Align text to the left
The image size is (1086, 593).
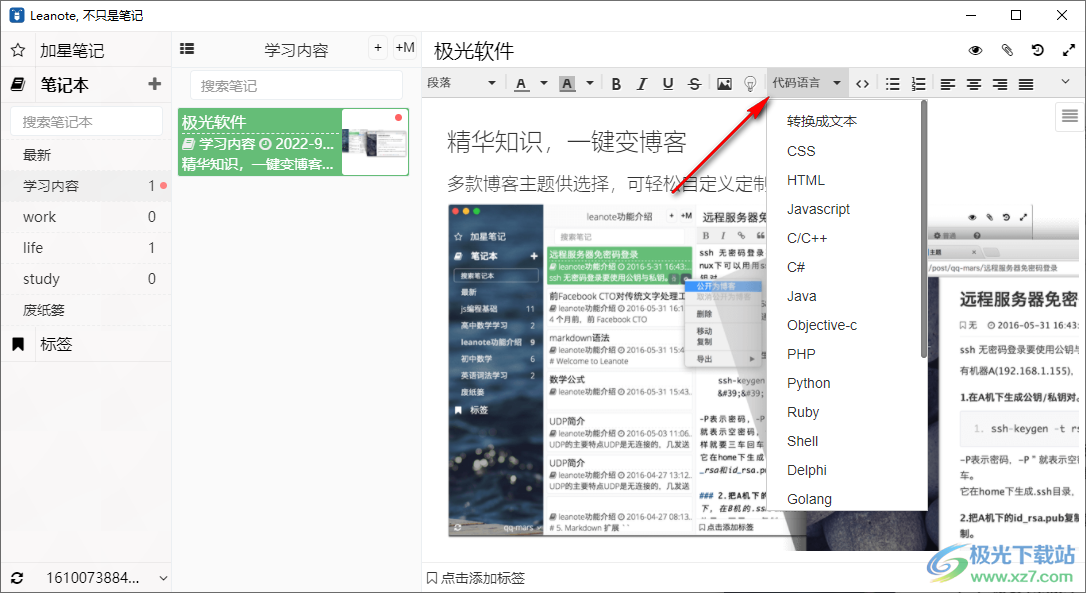[948, 84]
